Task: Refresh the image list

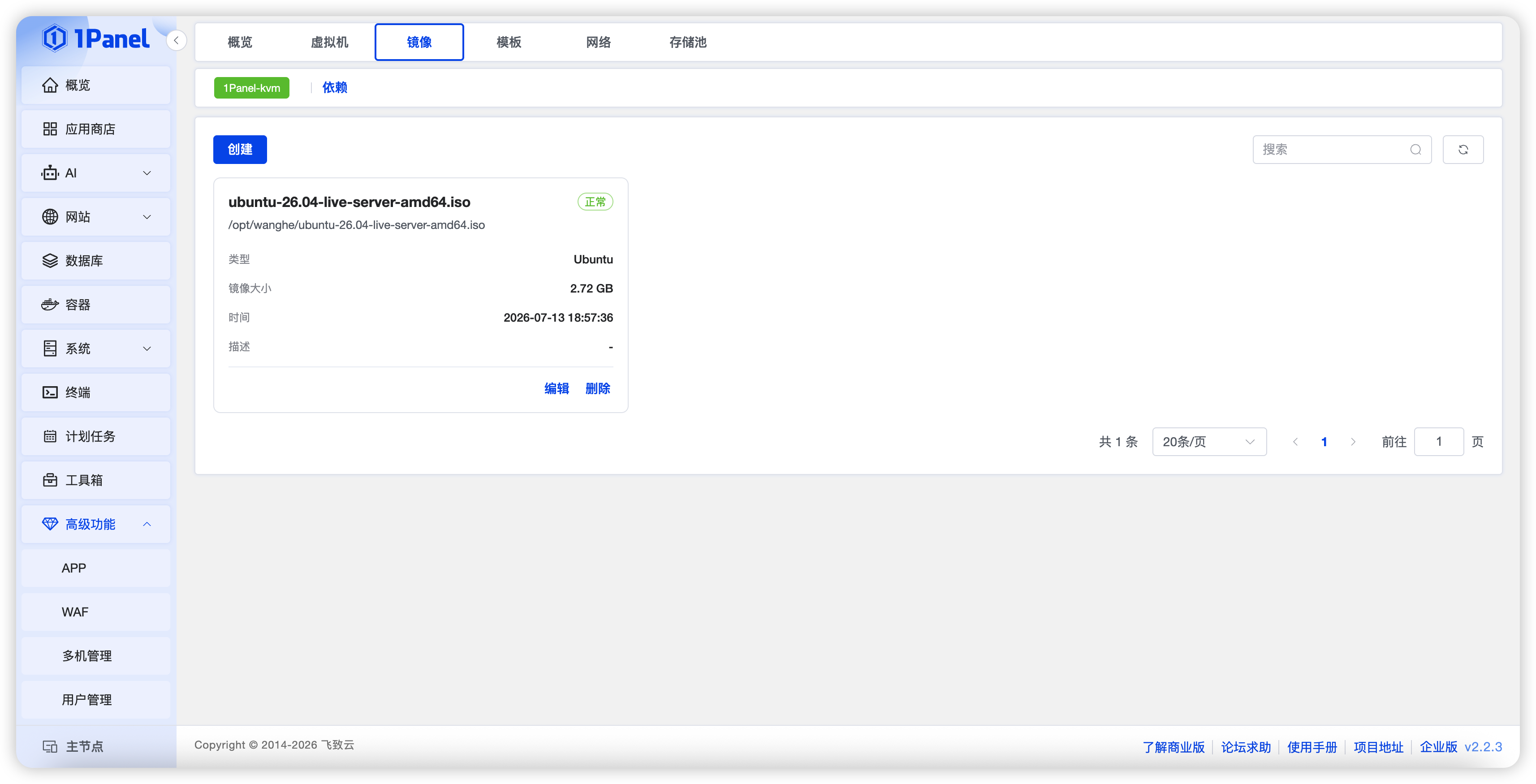Action: click(x=1463, y=150)
